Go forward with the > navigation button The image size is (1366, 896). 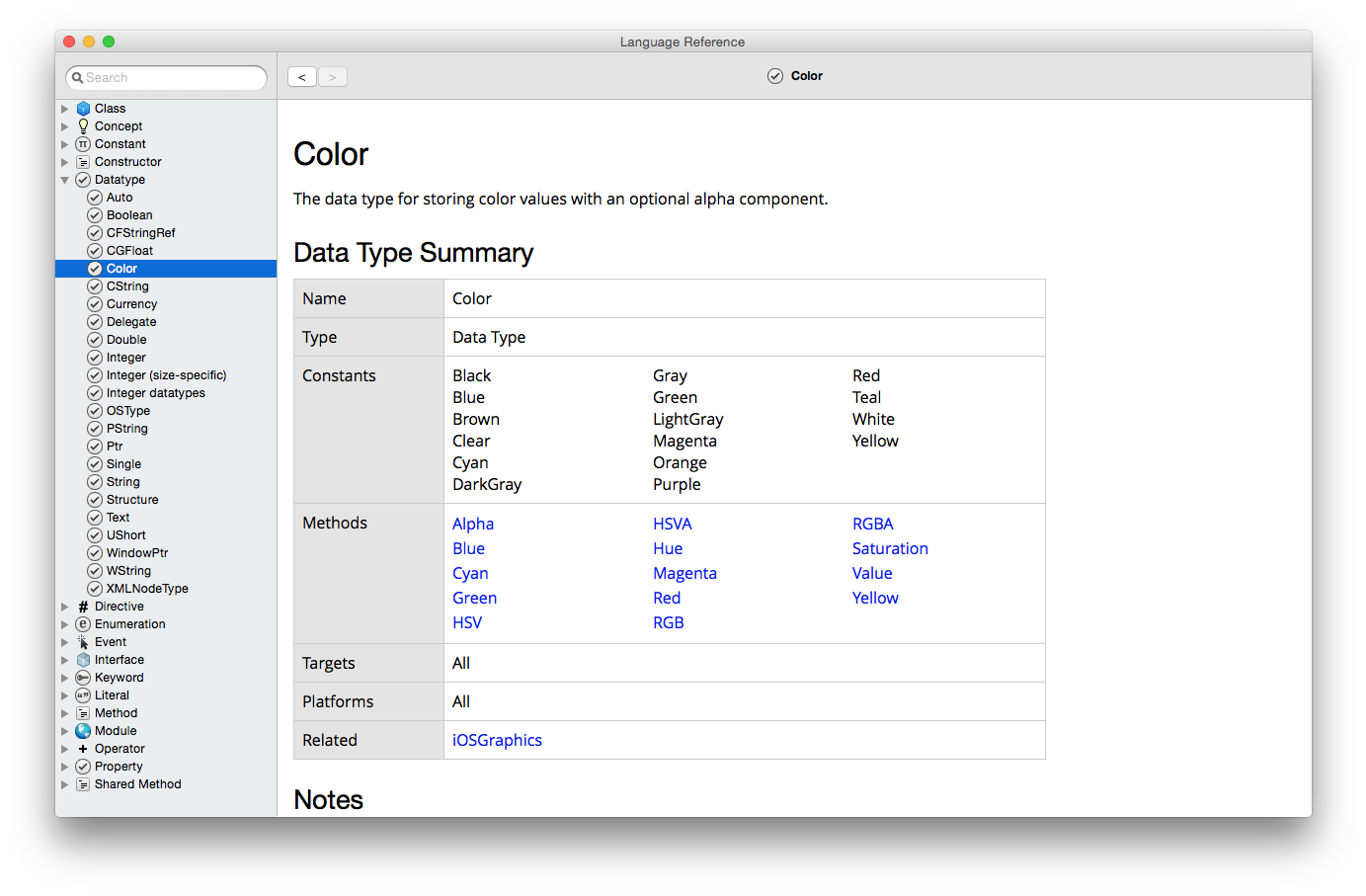[333, 77]
